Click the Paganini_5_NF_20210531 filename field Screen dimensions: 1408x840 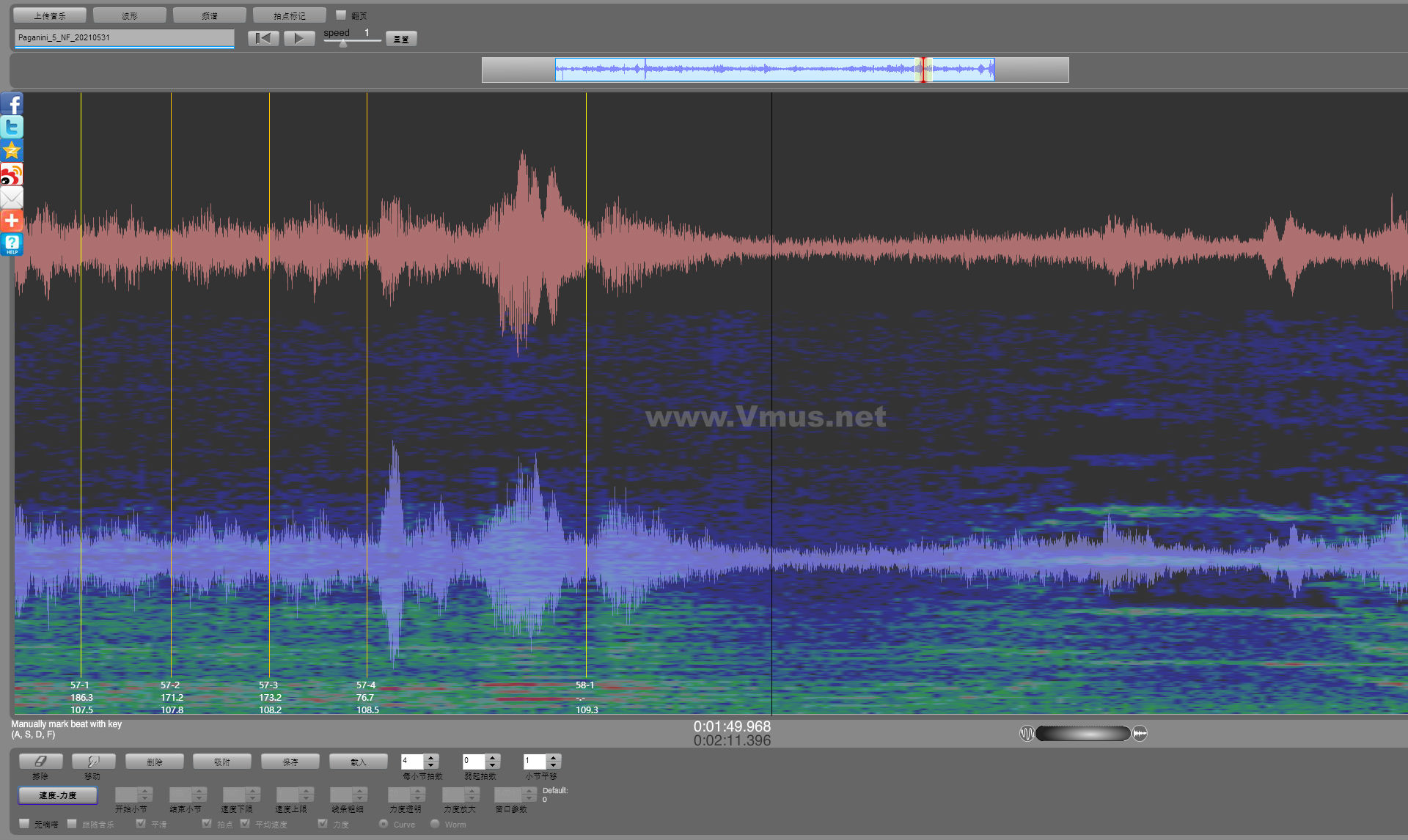124,37
